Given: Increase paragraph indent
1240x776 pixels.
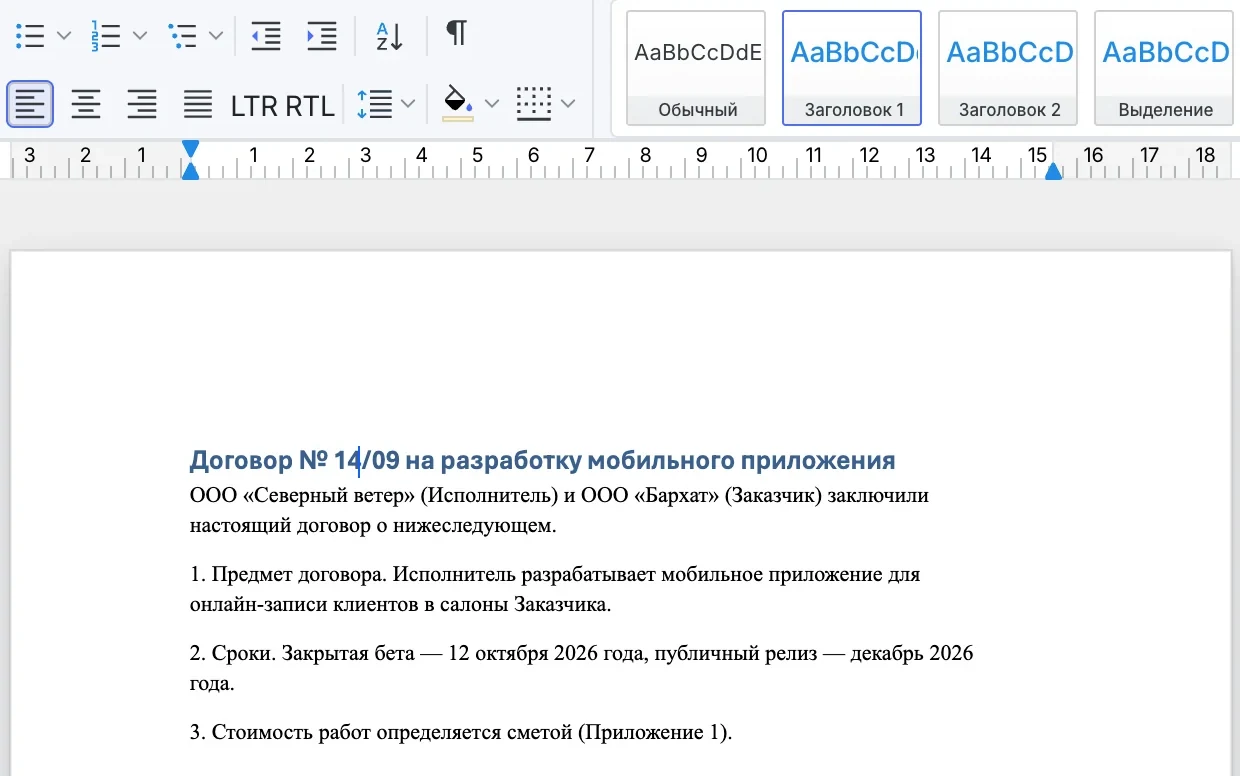Looking at the screenshot, I should tap(322, 36).
